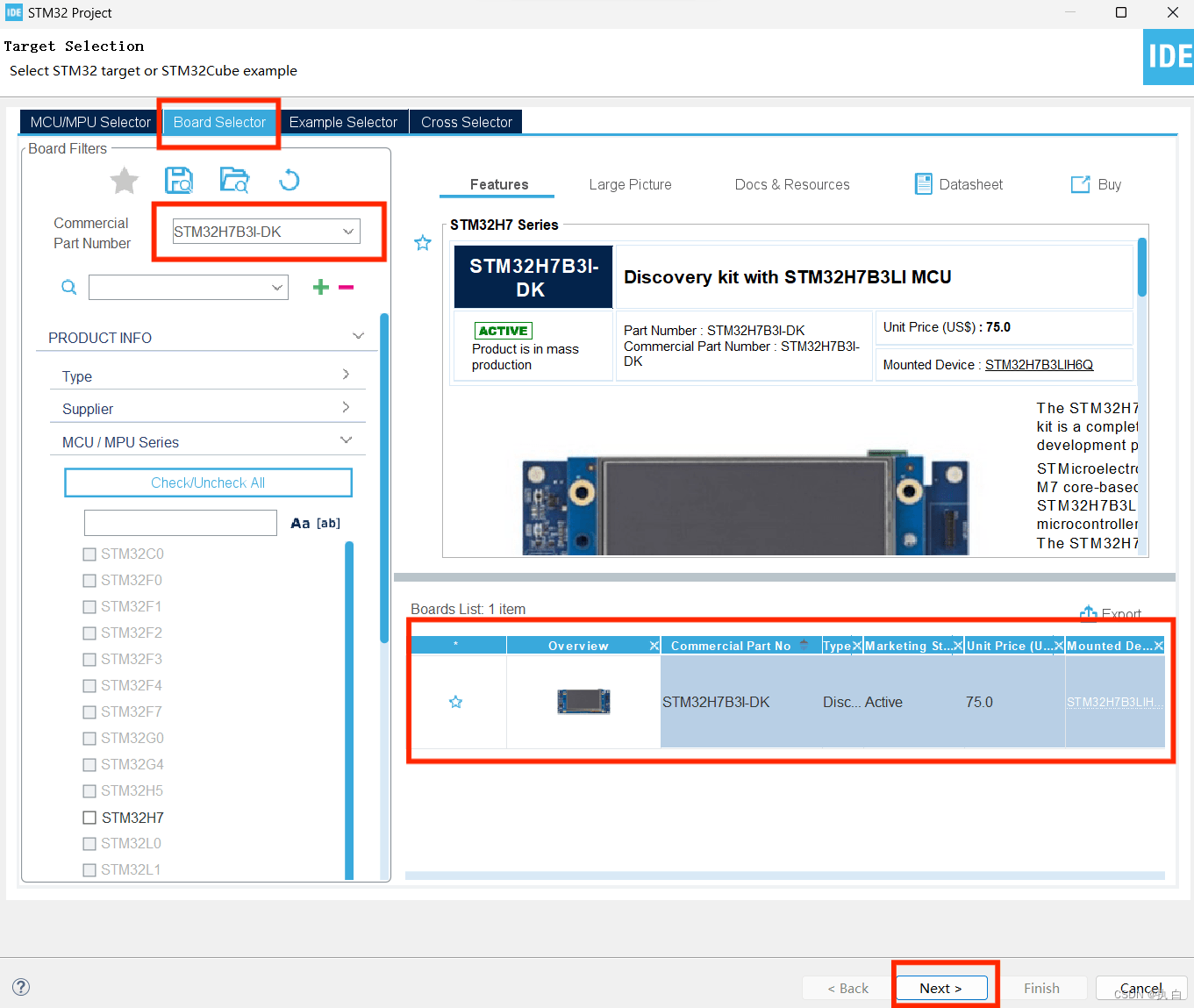Open the STM32H7B3LIH6Q mounted device link

pos(1039,364)
